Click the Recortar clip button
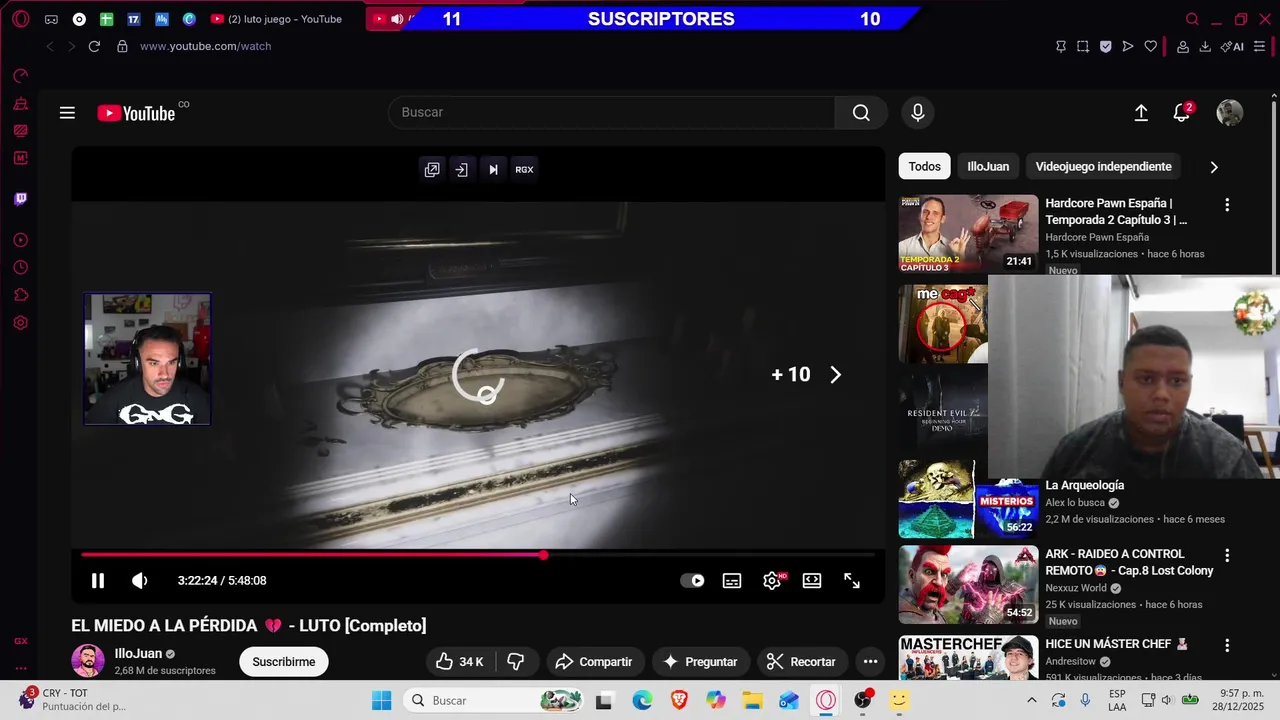Screen dimensions: 1280x720 coord(801,662)
